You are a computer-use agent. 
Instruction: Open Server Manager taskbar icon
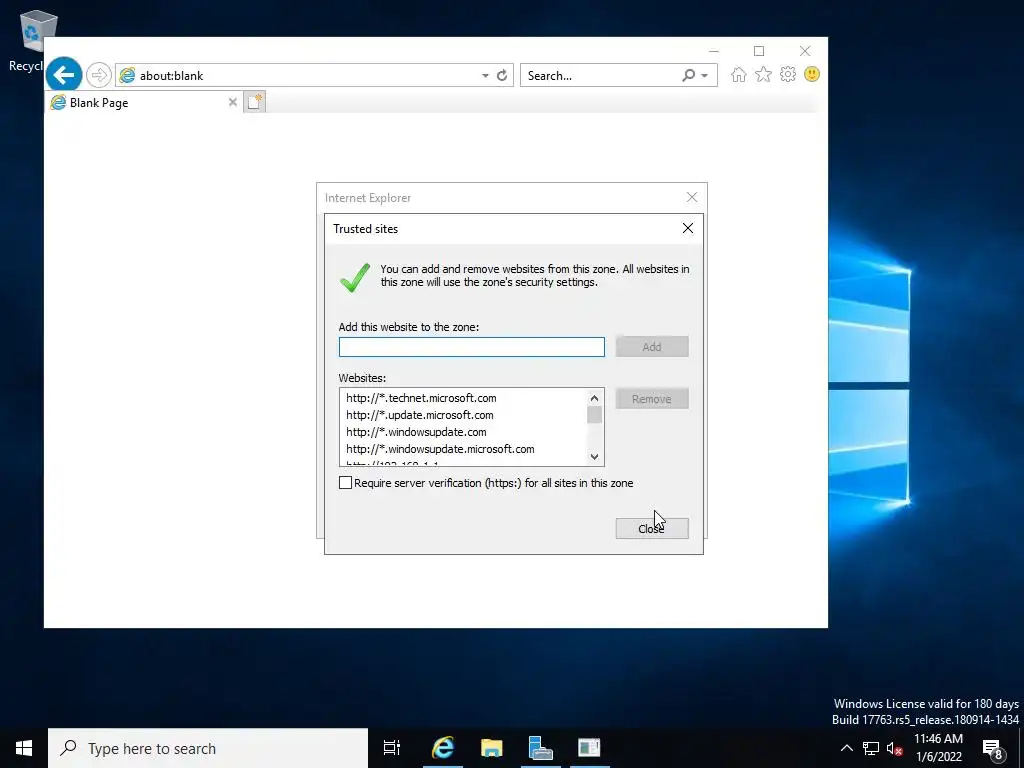click(x=540, y=748)
